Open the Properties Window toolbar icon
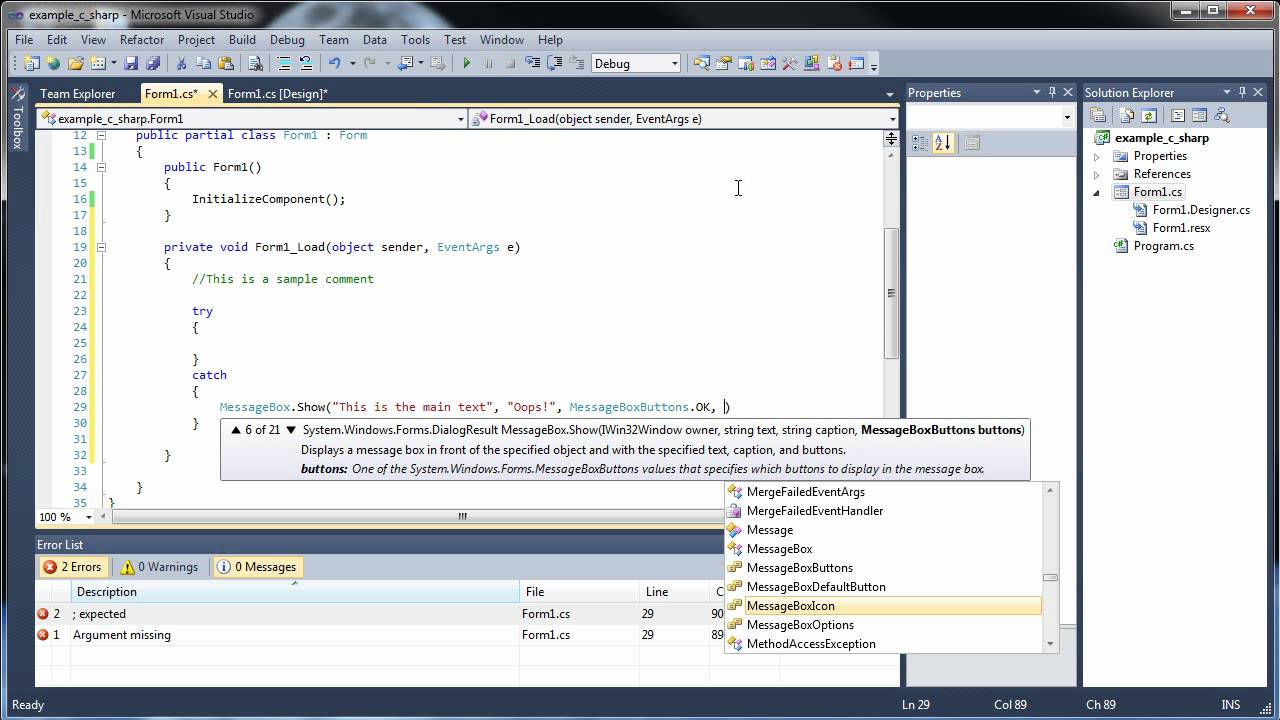 tap(723, 63)
